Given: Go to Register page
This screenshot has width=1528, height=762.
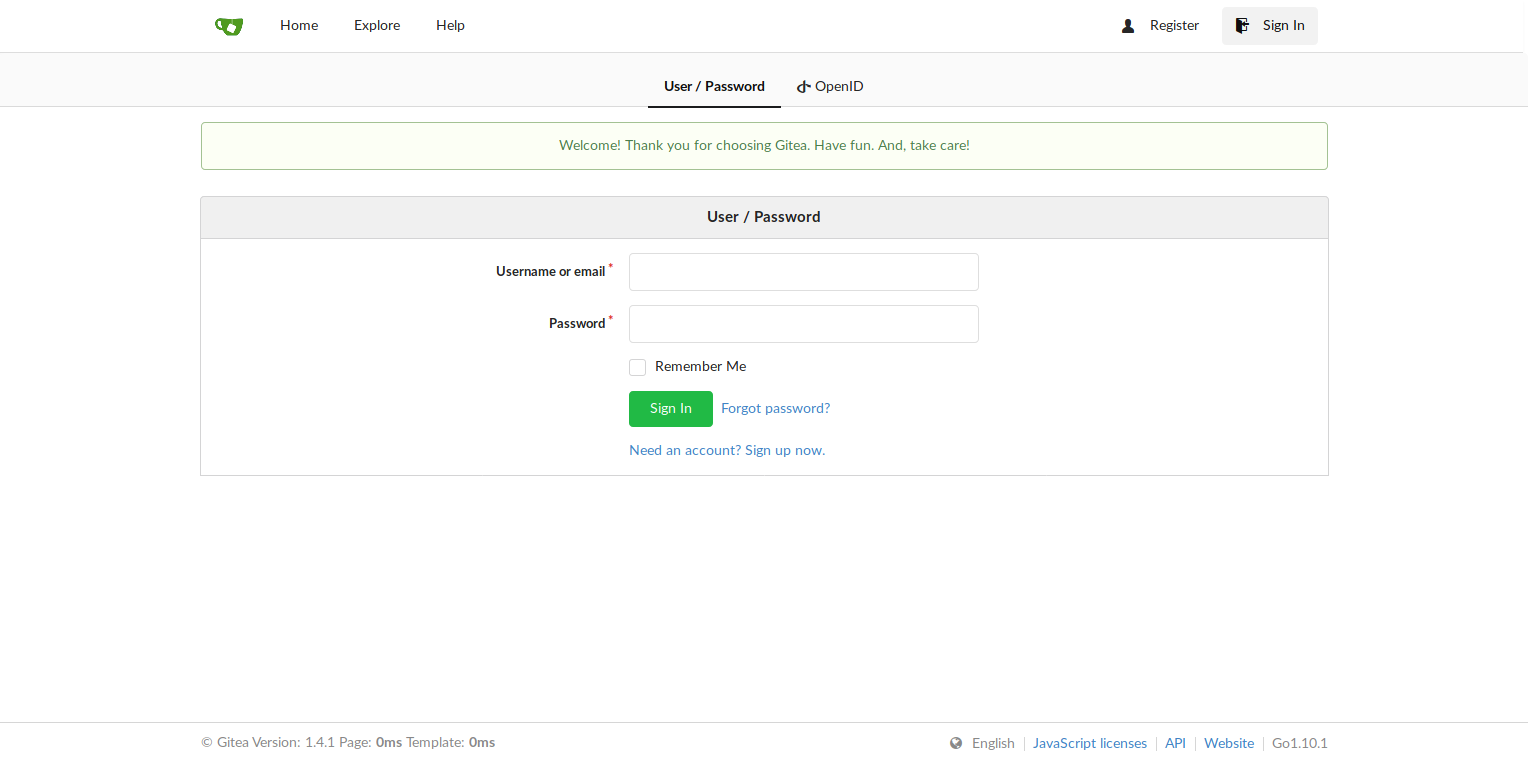Looking at the screenshot, I should point(1174,26).
